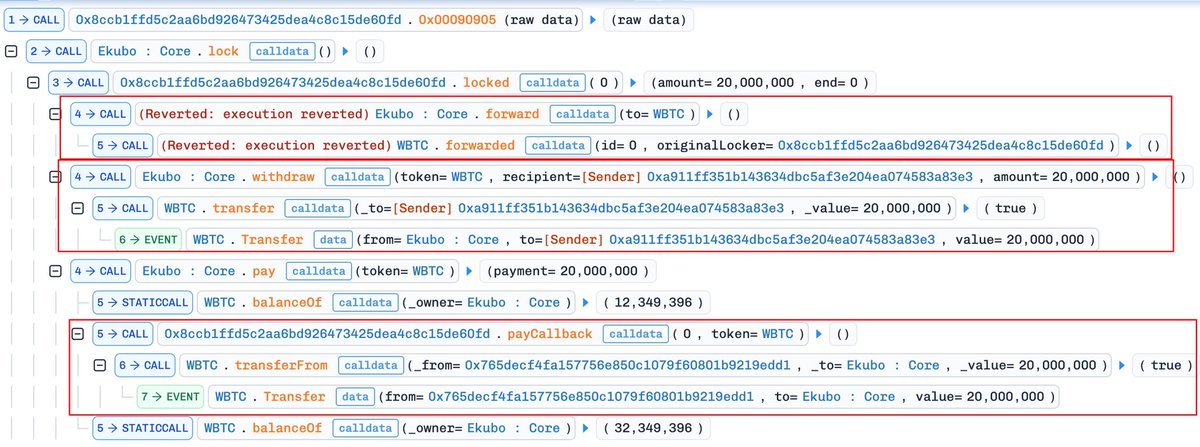
Task: Open the withdraw function name
Action: coord(282,177)
